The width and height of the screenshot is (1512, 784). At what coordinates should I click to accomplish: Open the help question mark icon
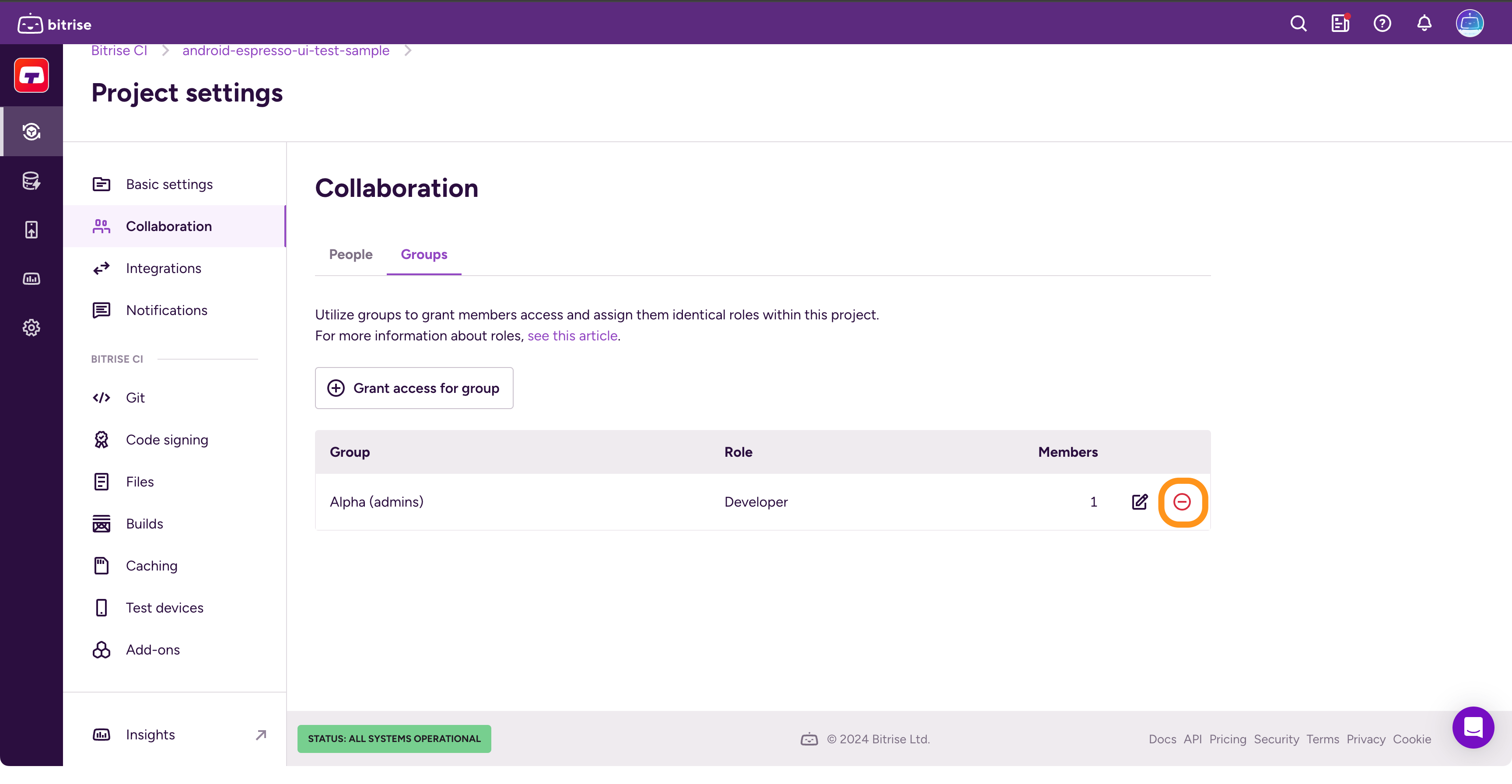(1382, 24)
